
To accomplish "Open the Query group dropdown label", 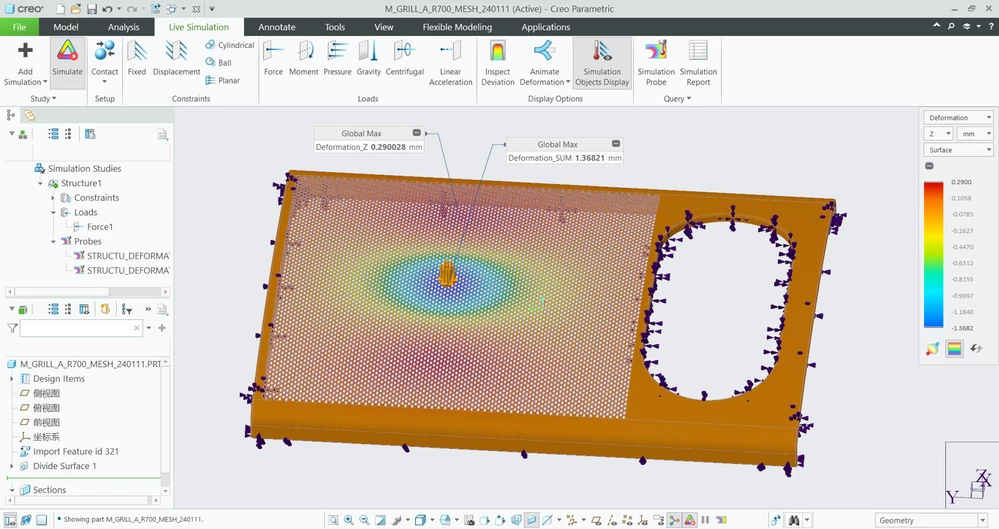I will pyautogui.click(x=677, y=99).
